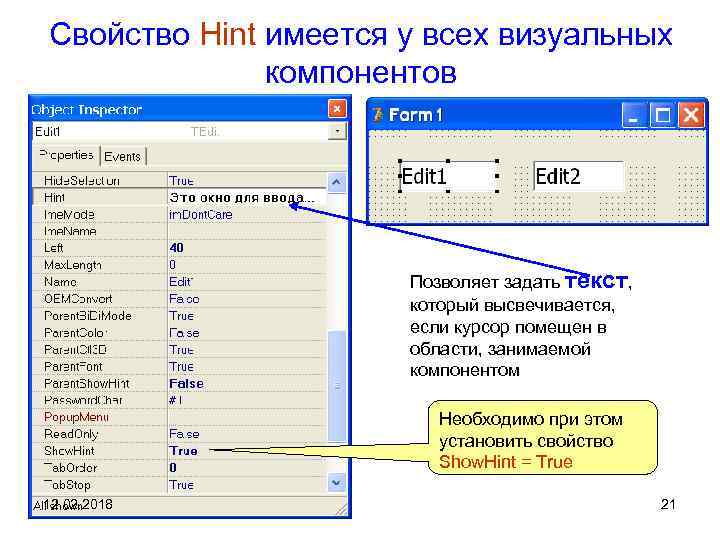
Task: Maximize the Form1 window
Action: coord(662,115)
